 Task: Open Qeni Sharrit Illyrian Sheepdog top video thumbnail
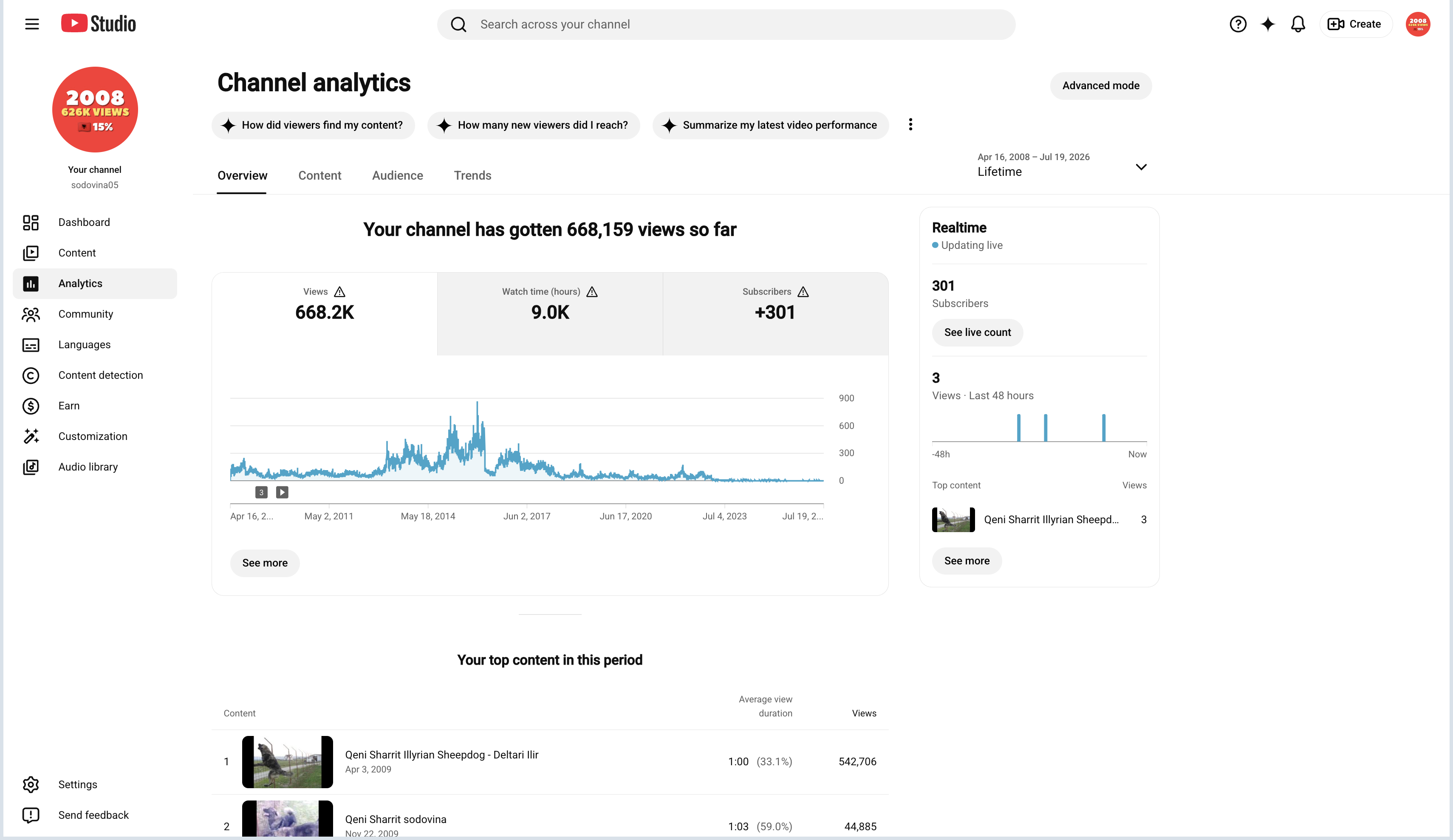point(287,761)
